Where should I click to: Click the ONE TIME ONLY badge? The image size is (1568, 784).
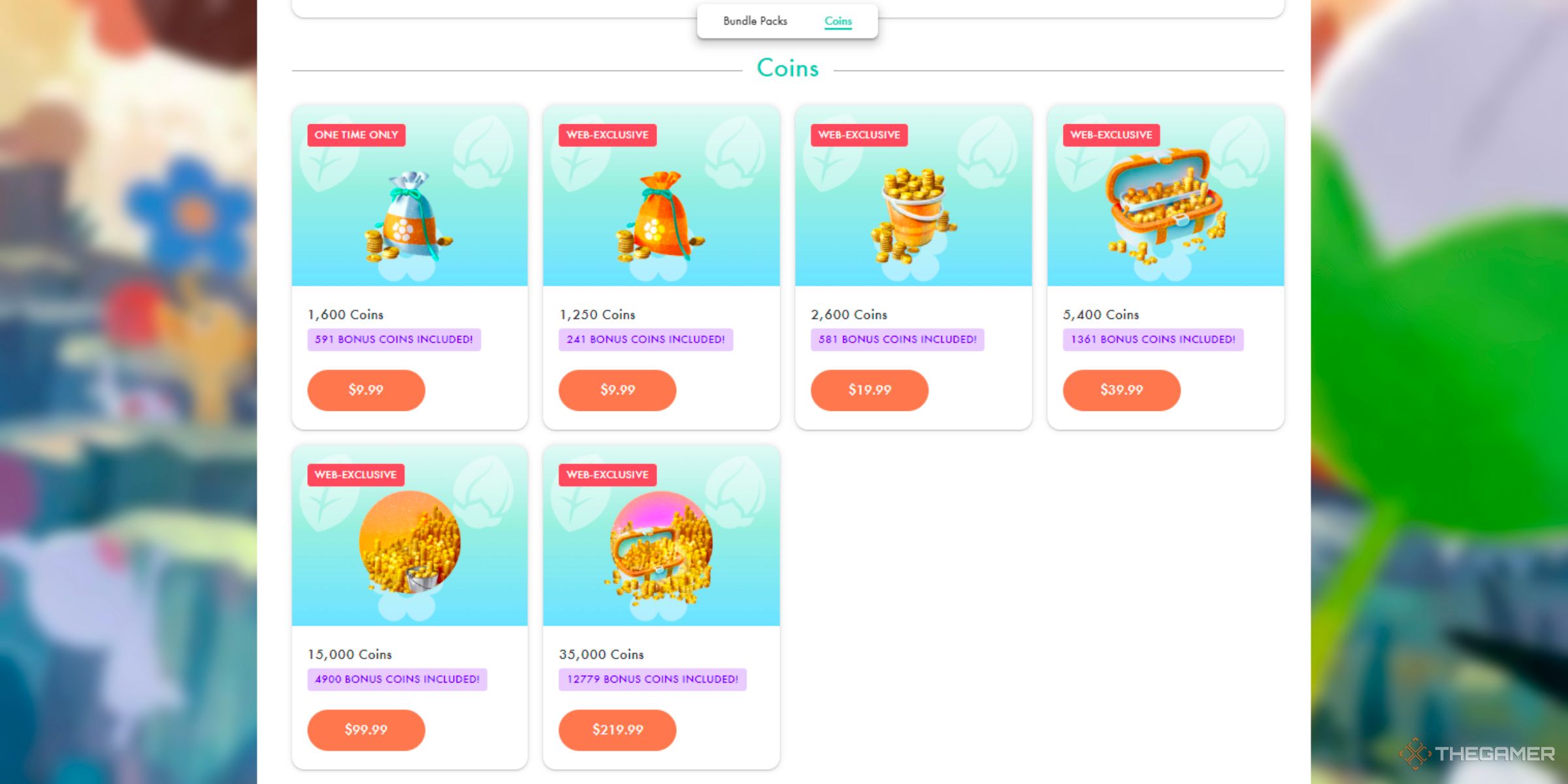356,135
